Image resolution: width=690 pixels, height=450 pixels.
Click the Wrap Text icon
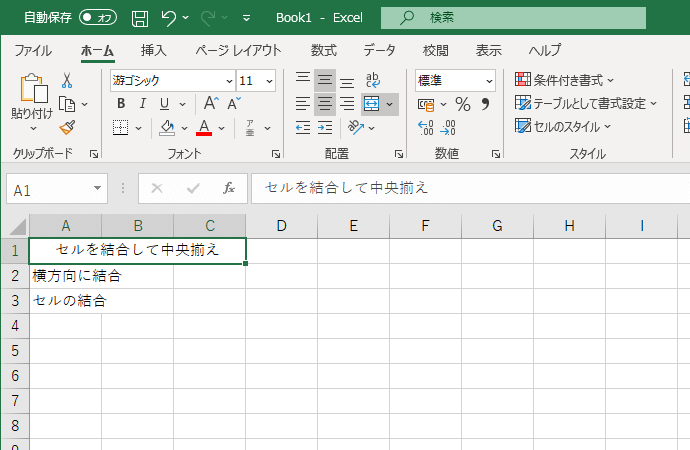[x=372, y=81]
